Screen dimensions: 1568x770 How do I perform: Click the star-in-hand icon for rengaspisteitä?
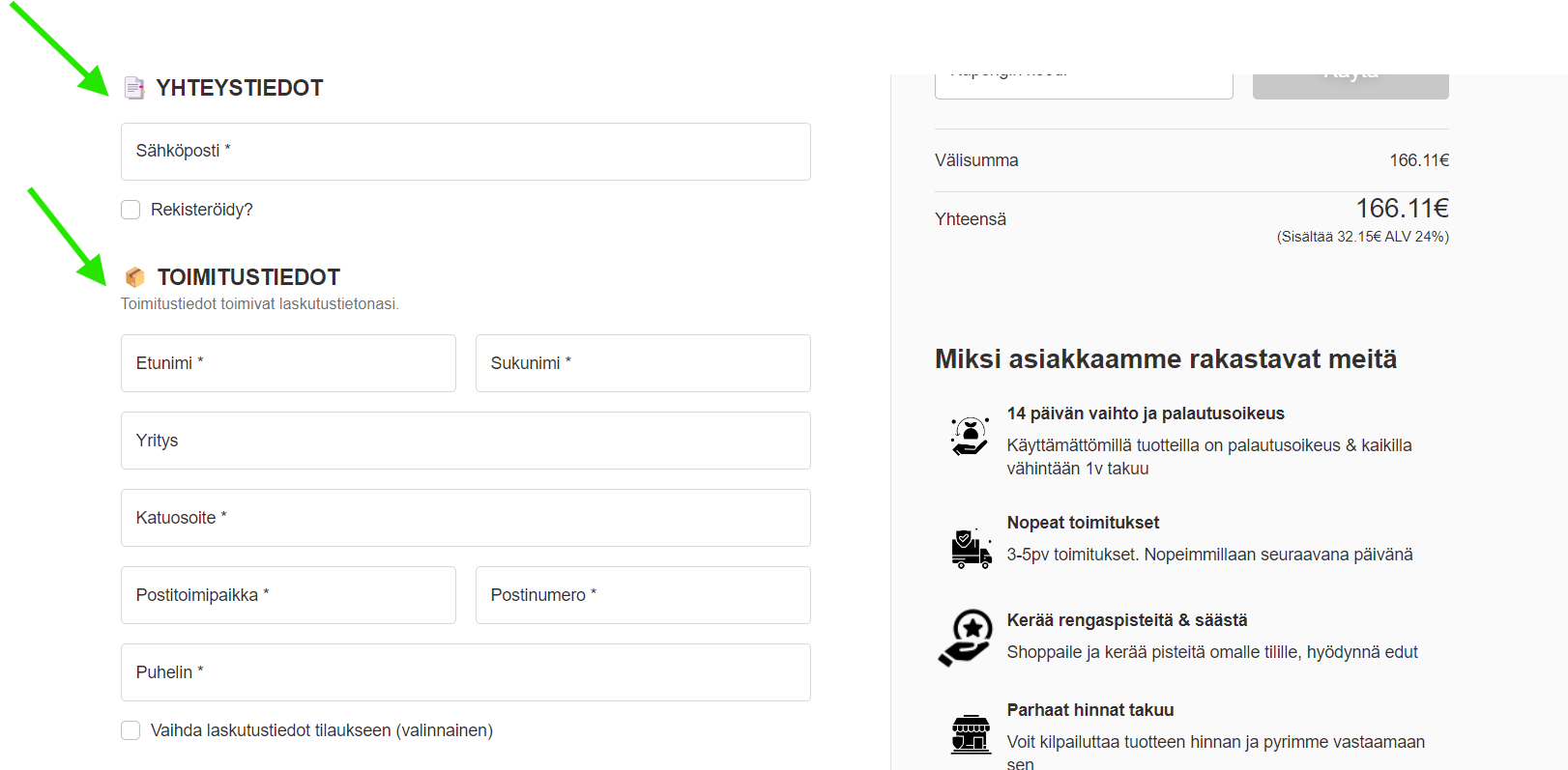(965, 637)
